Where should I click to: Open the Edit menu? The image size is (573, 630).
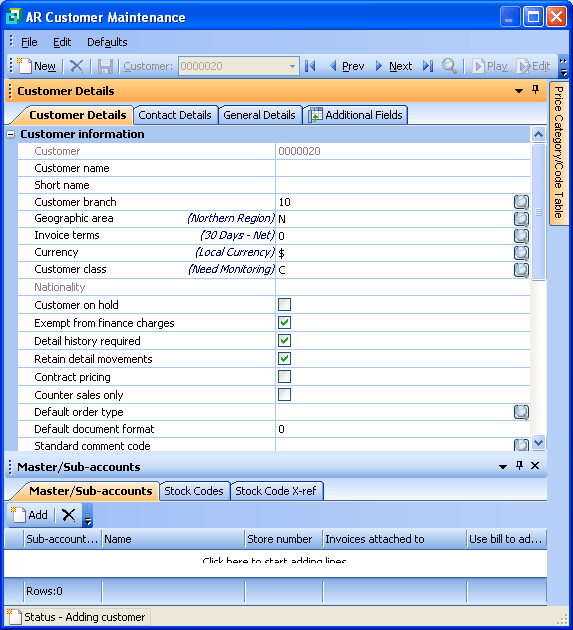62,42
